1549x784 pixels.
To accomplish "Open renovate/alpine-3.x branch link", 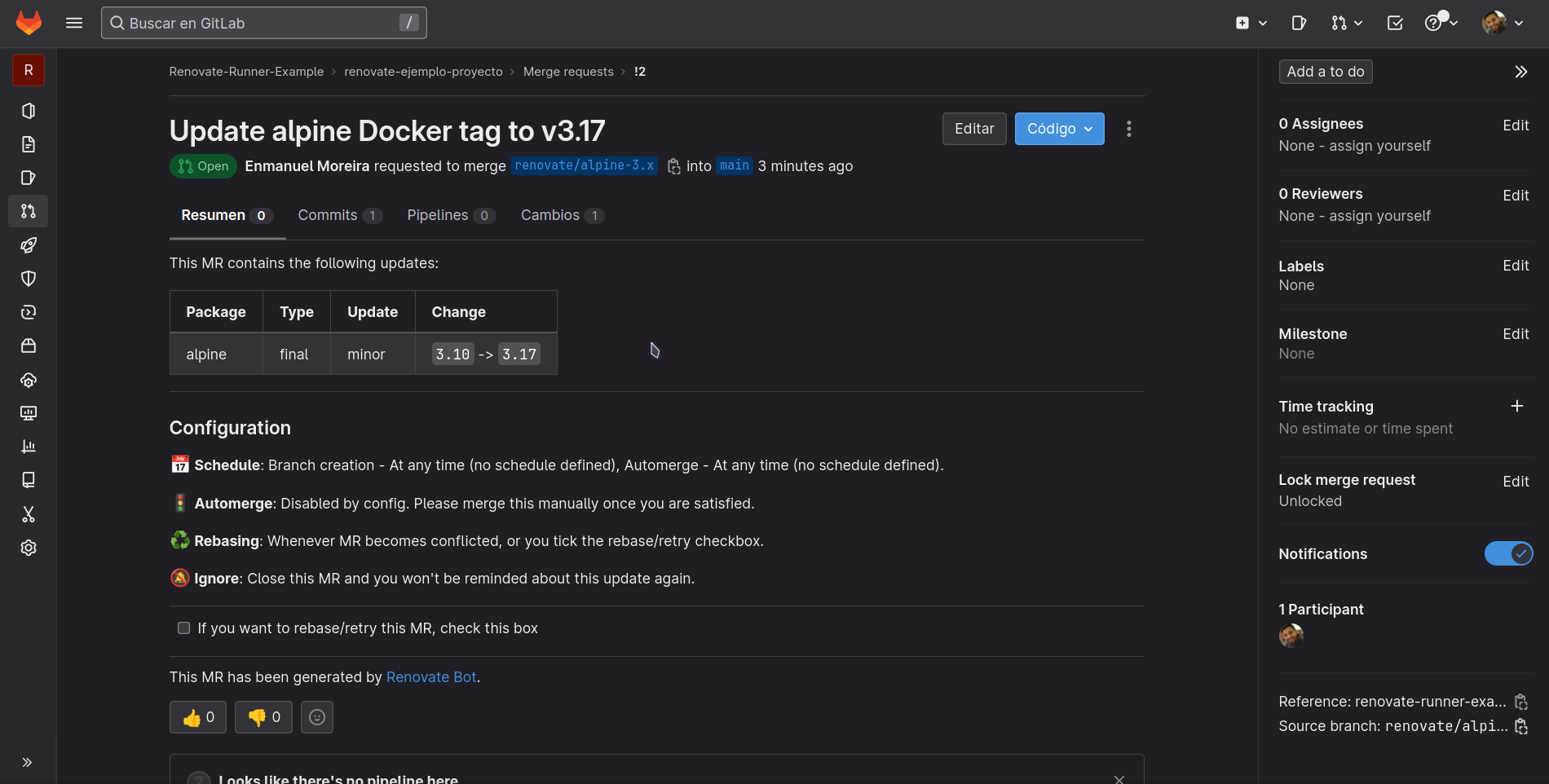I will coord(584,165).
